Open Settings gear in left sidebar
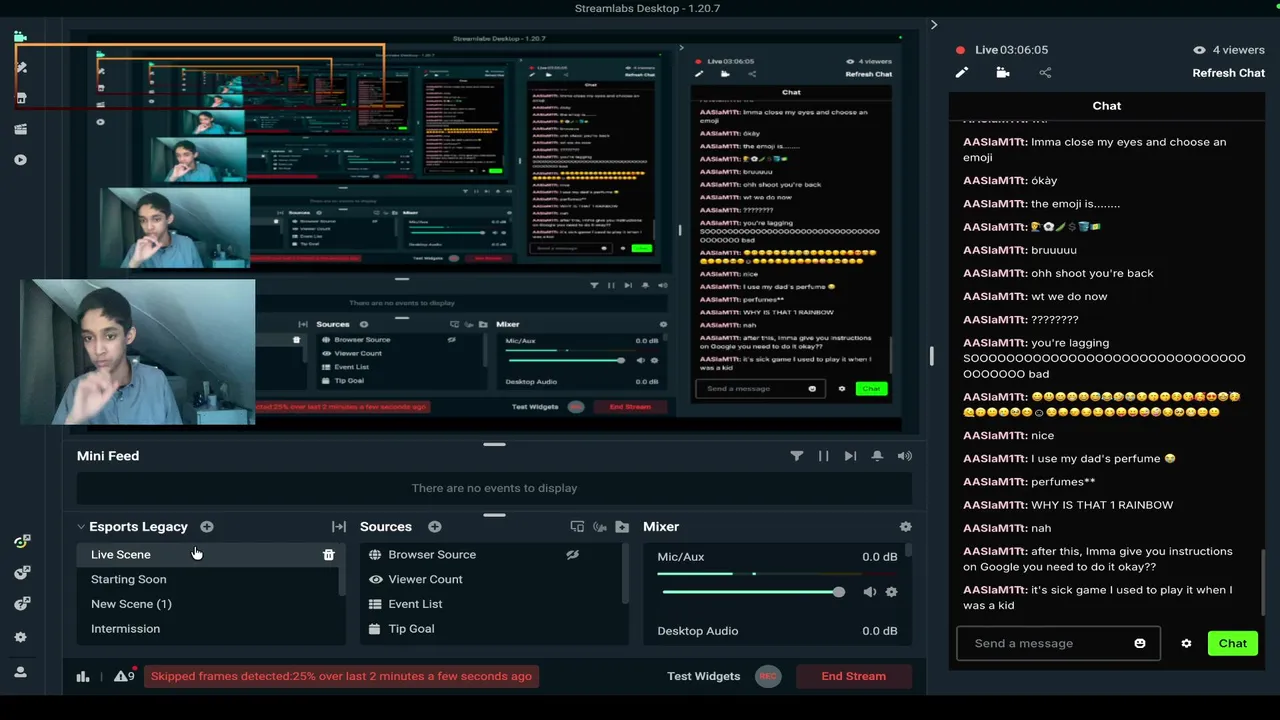Image resolution: width=1280 pixels, height=720 pixels. coord(21,637)
